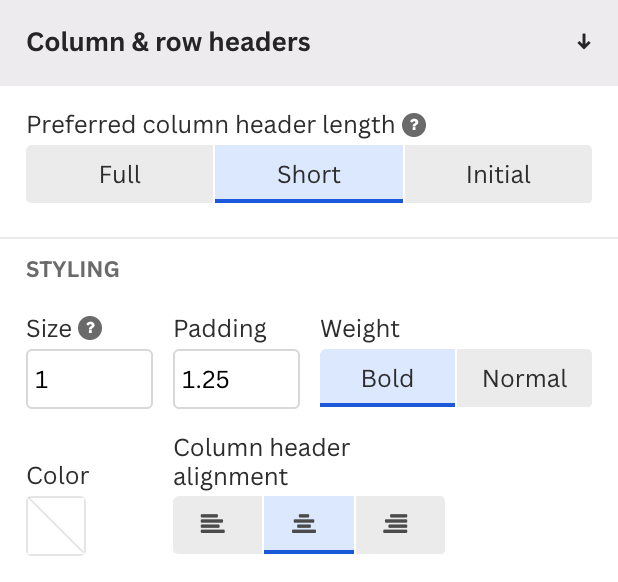Image resolution: width=618 pixels, height=582 pixels.
Task: Open help icon for preferred column header length
Action: [x=414, y=125]
